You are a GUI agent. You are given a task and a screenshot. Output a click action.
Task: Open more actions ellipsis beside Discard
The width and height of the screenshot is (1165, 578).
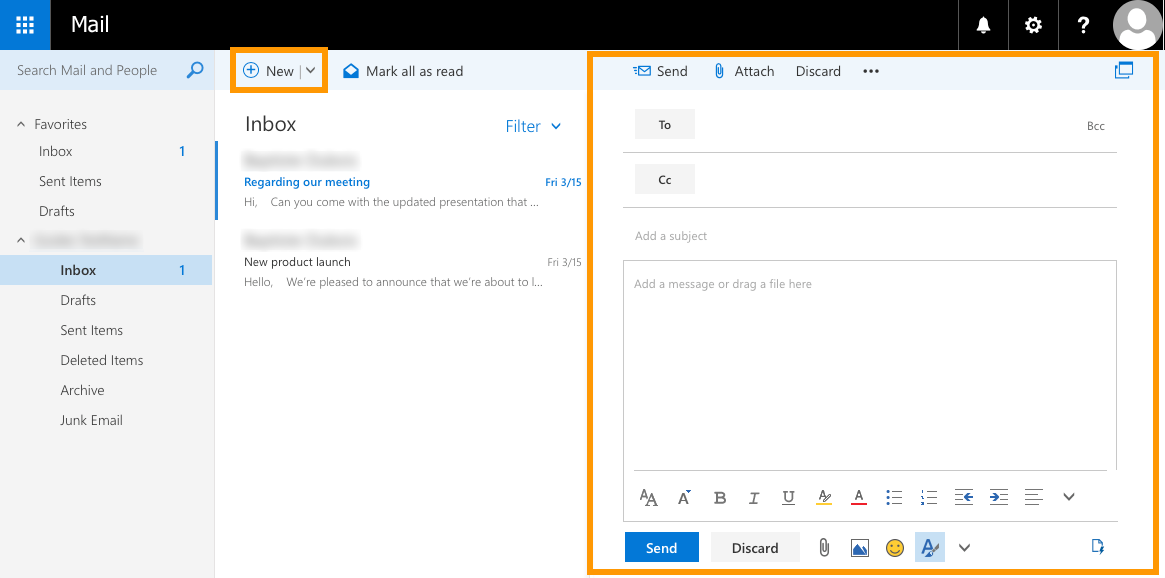871,71
